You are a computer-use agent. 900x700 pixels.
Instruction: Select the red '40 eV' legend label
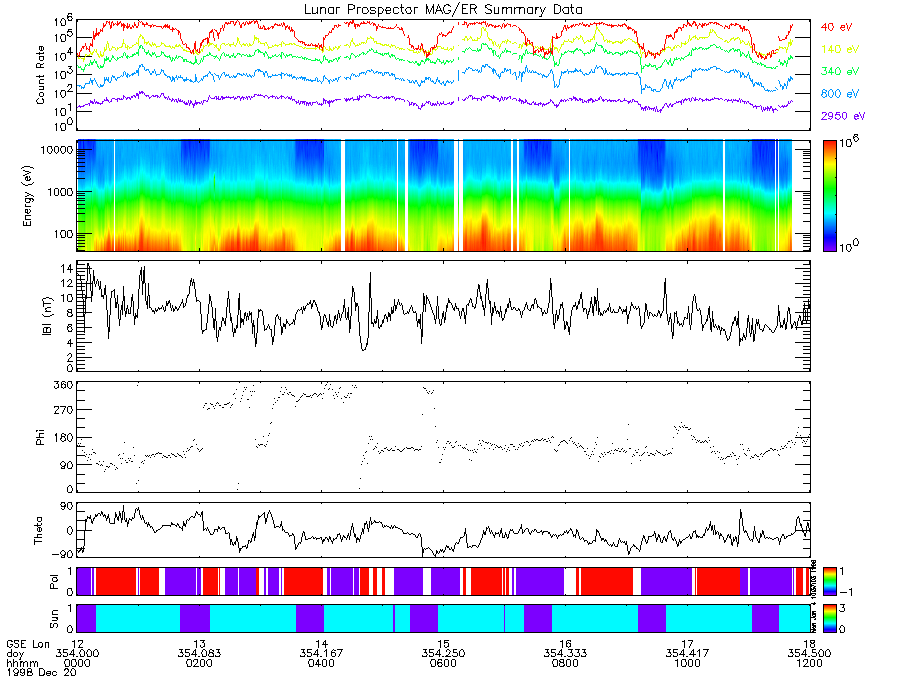836,27
